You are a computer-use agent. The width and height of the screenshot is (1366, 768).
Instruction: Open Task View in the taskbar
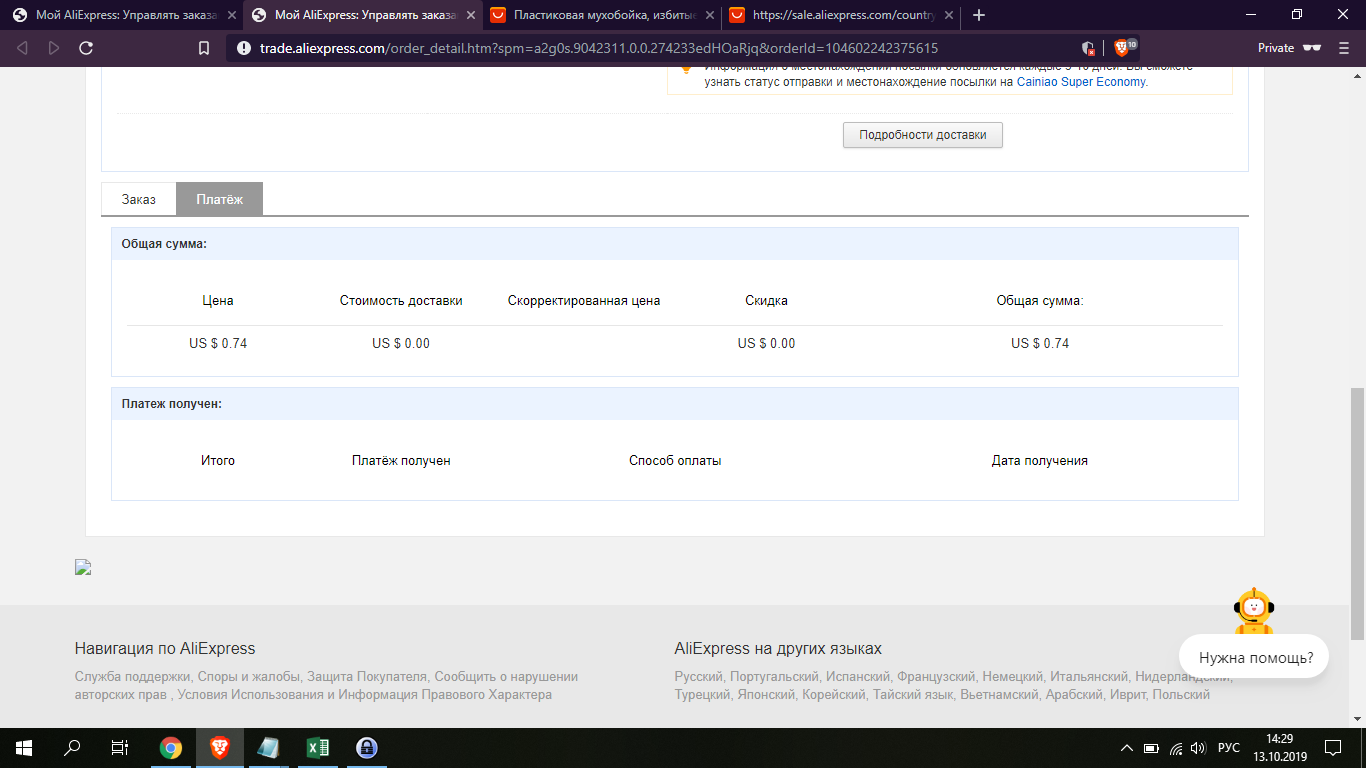pyautogui.click(x=120, y=747)
